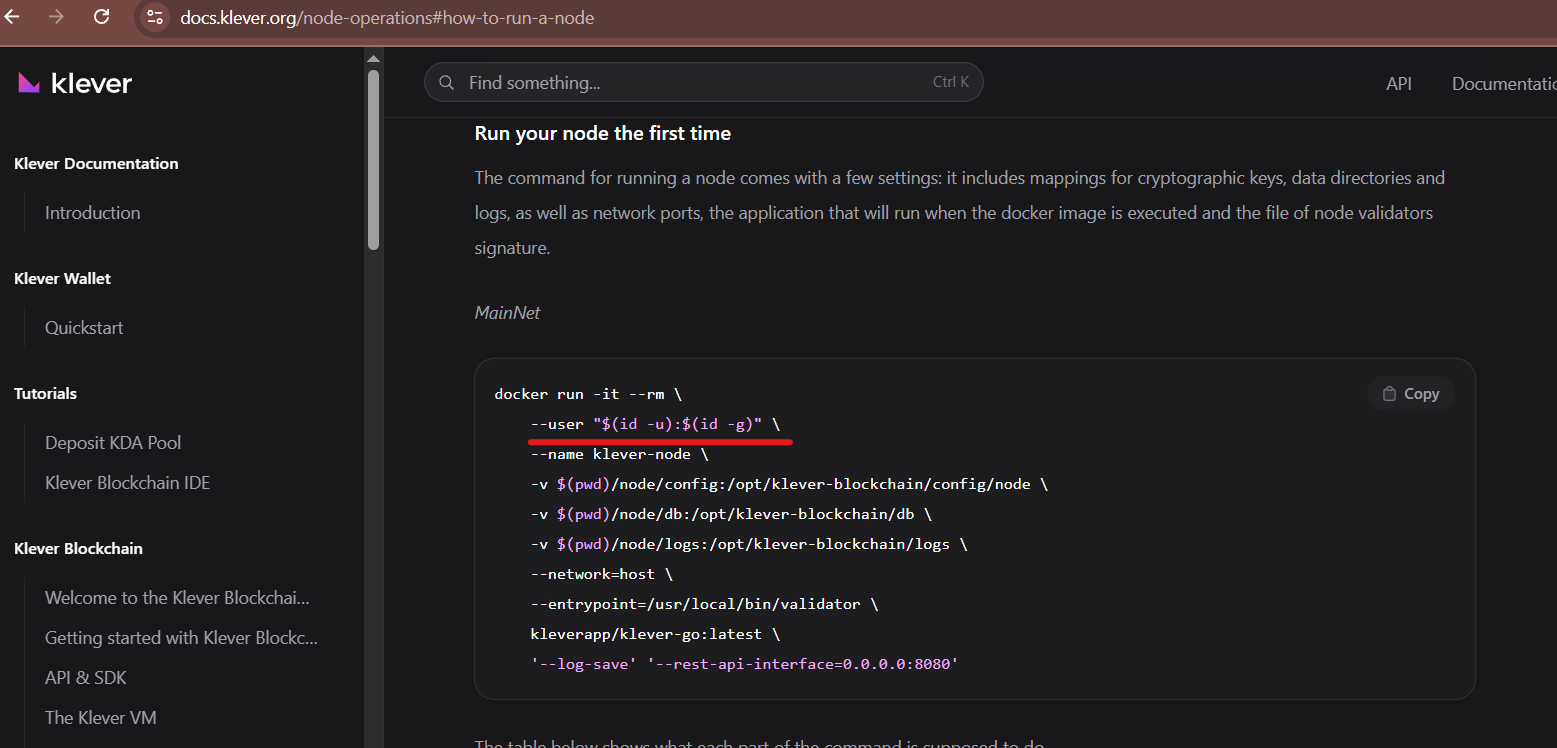Click the search magnifier icon
Viewport: 1557px width, 748px height.
[448, 83]
